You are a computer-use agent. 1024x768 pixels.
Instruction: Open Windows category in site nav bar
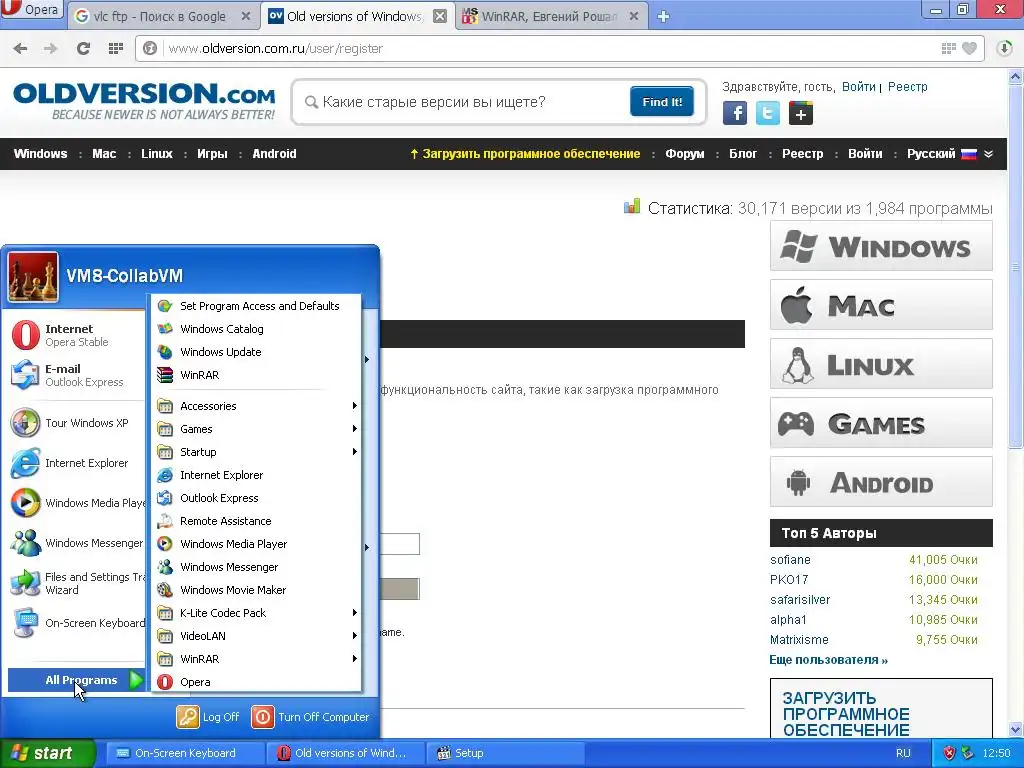40,154
